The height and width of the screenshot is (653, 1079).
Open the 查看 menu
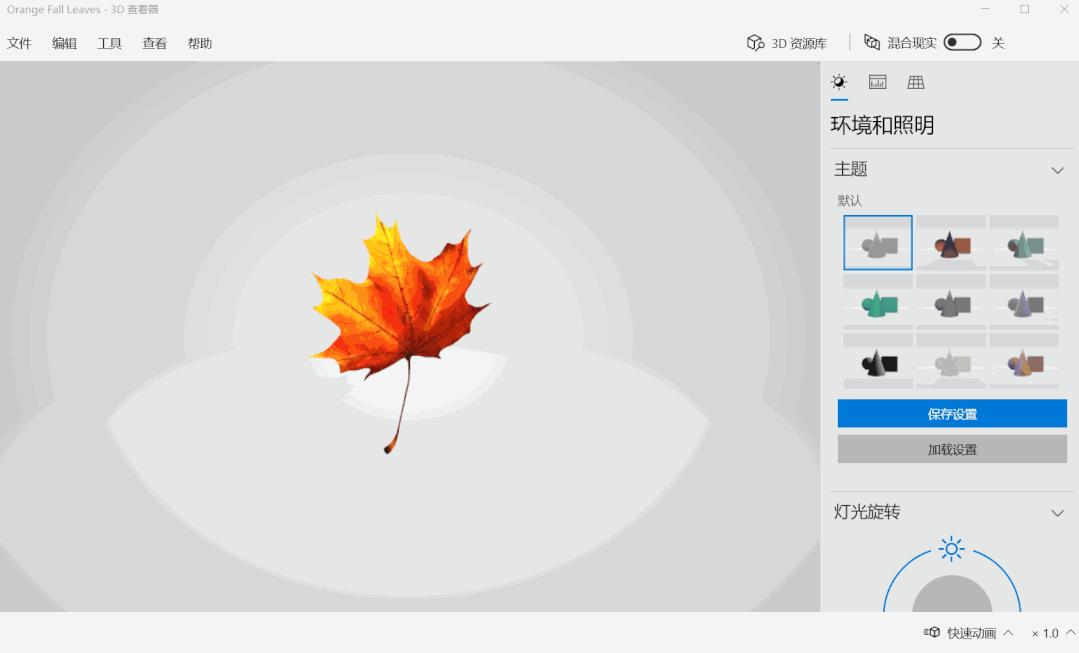pyautogui.click(x=155, y=44)
